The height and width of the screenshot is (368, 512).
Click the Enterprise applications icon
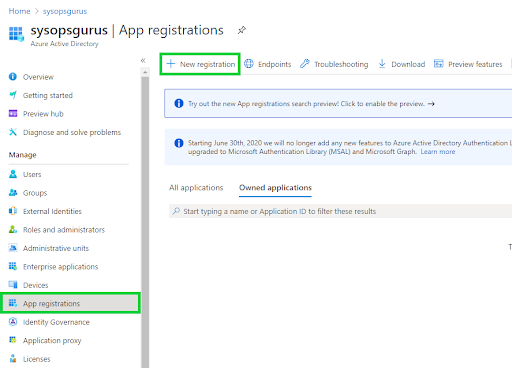point(13,266)
